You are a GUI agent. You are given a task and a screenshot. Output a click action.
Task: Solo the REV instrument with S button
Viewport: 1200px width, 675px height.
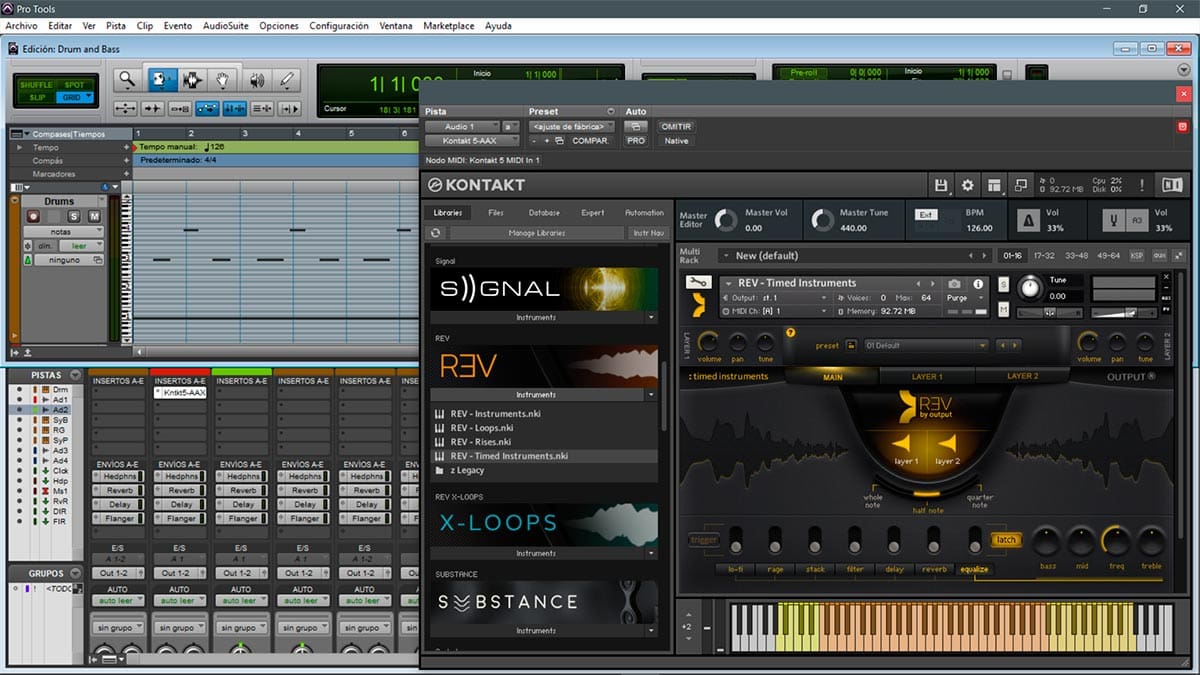[x=1003, y=286]
